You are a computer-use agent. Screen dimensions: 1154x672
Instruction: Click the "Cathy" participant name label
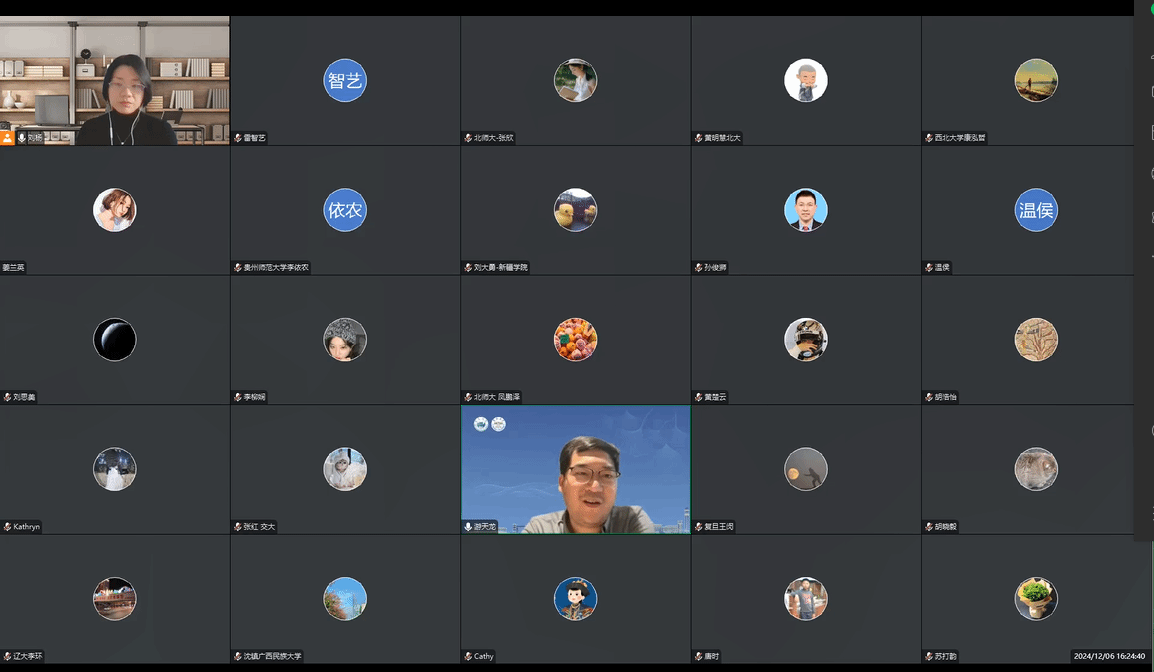[484, 657]
